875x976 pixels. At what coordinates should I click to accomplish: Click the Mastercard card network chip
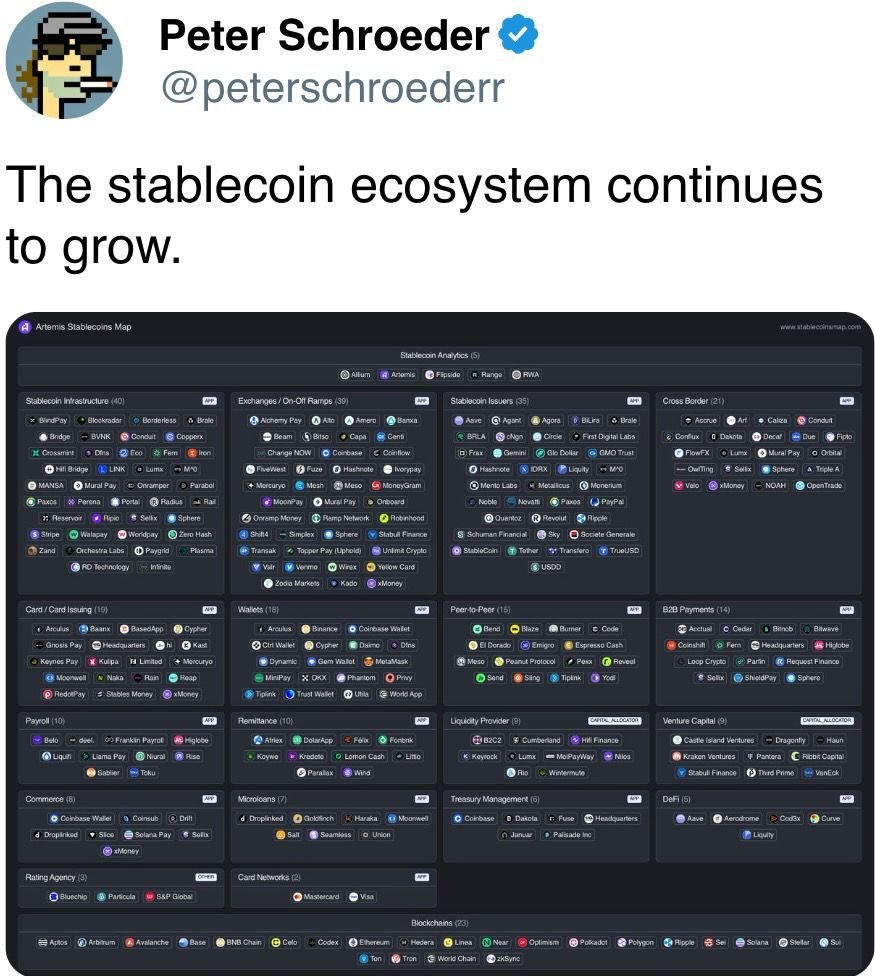coord(316,897)
